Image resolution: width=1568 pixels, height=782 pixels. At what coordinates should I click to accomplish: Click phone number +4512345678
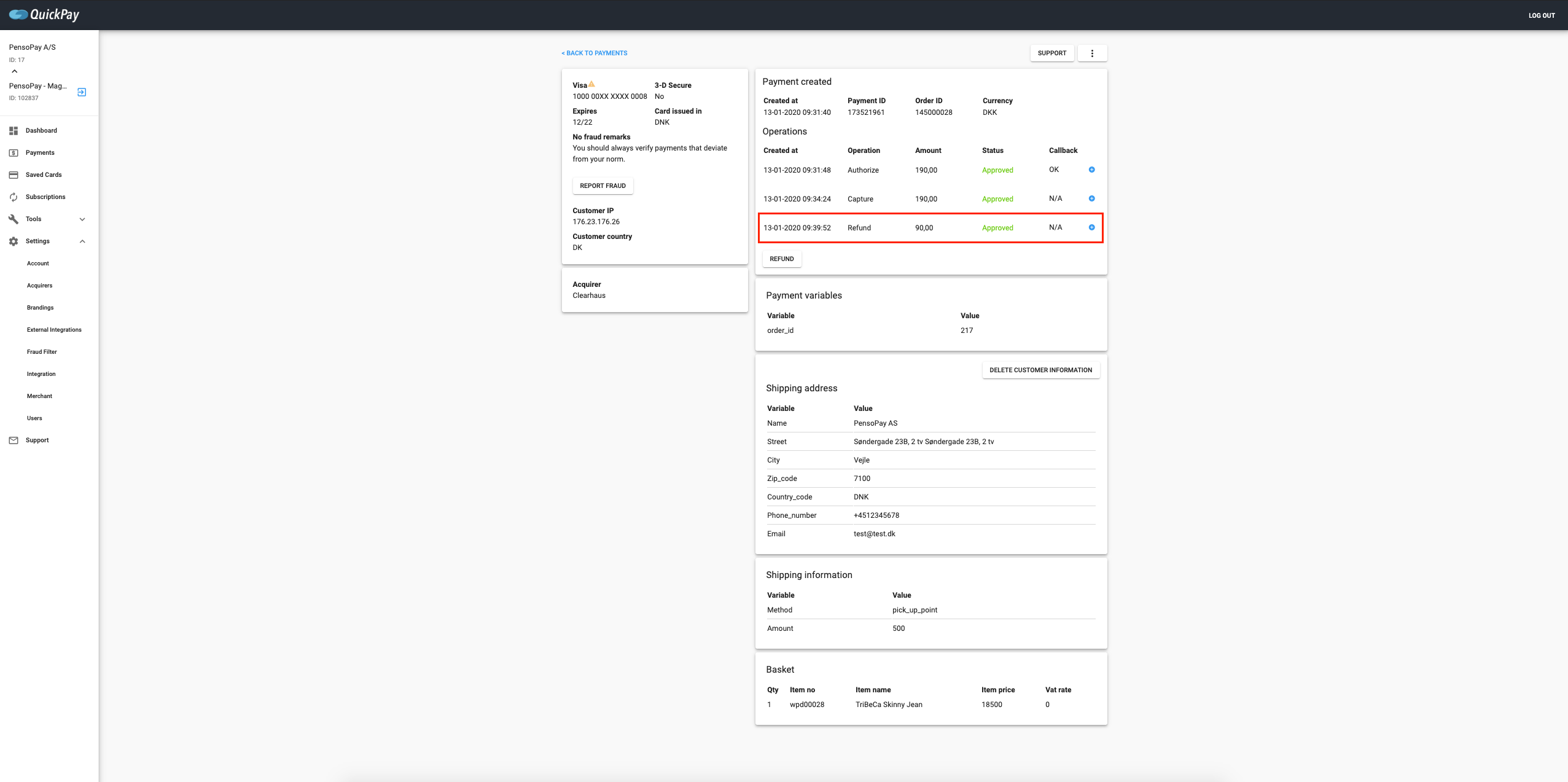coord(876,515)
